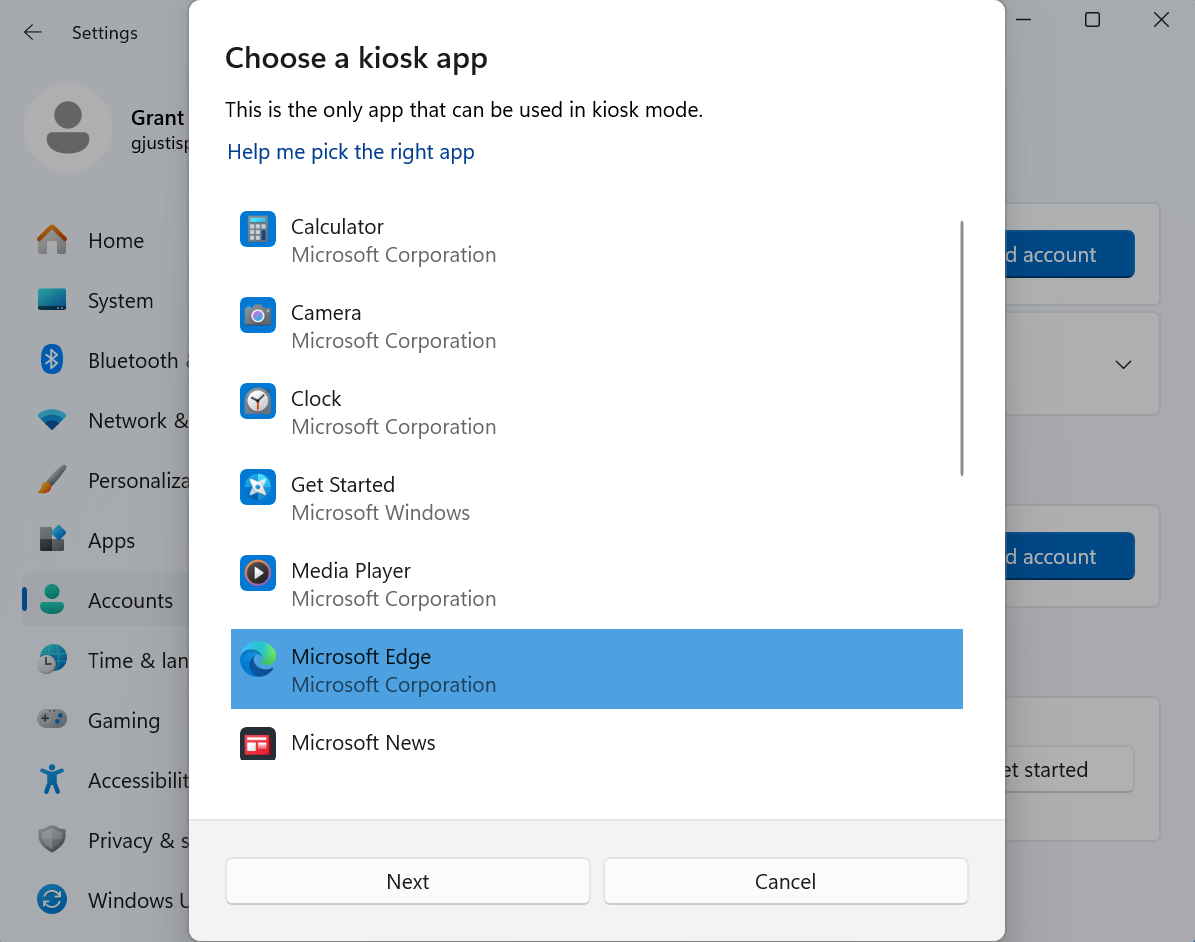Click the Settings back arrow

[32, 32]
